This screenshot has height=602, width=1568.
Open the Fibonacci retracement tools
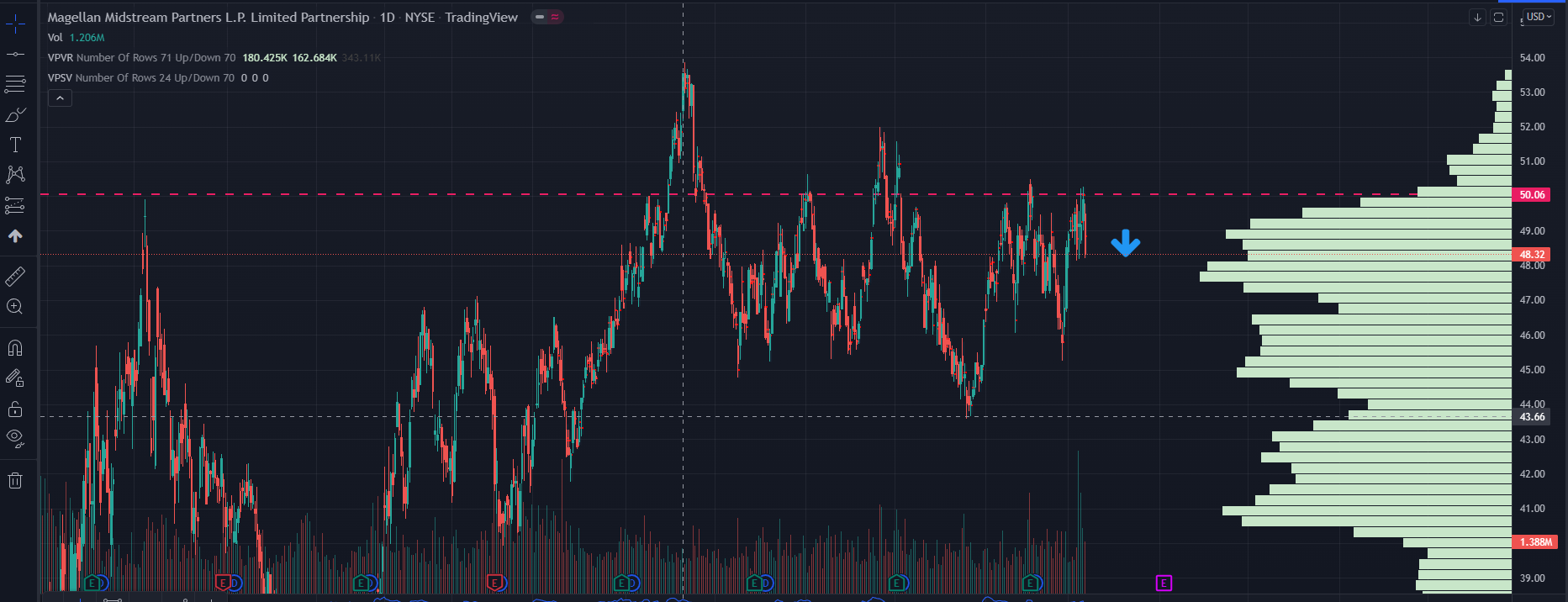click(x=15, y=84)
